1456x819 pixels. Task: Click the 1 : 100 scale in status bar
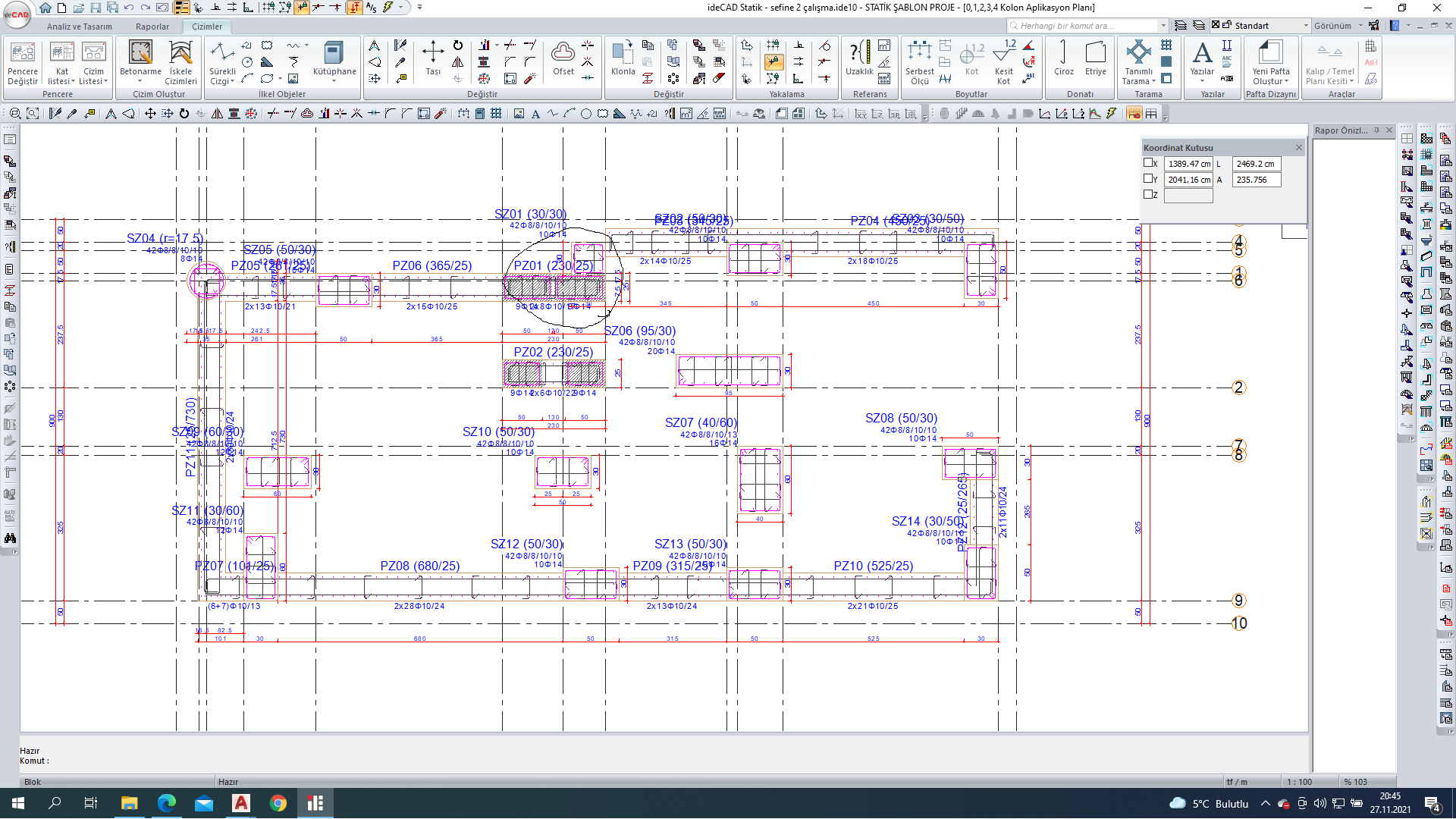(x=1300, y=782)
